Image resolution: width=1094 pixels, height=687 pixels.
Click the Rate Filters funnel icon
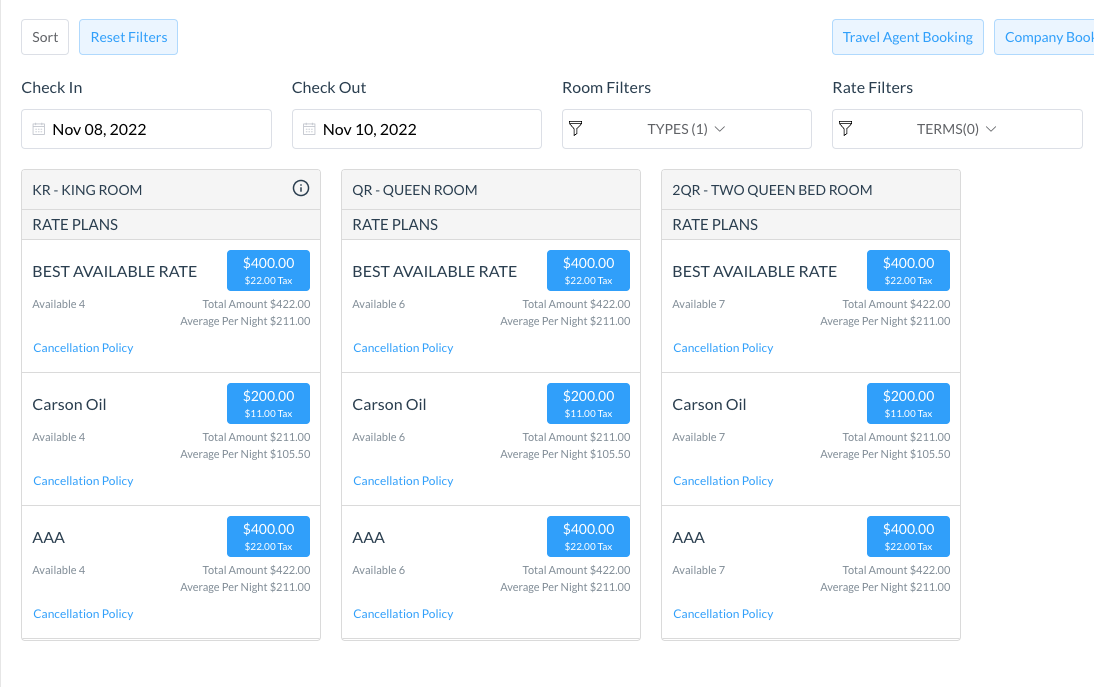click(x=845, y=128)
